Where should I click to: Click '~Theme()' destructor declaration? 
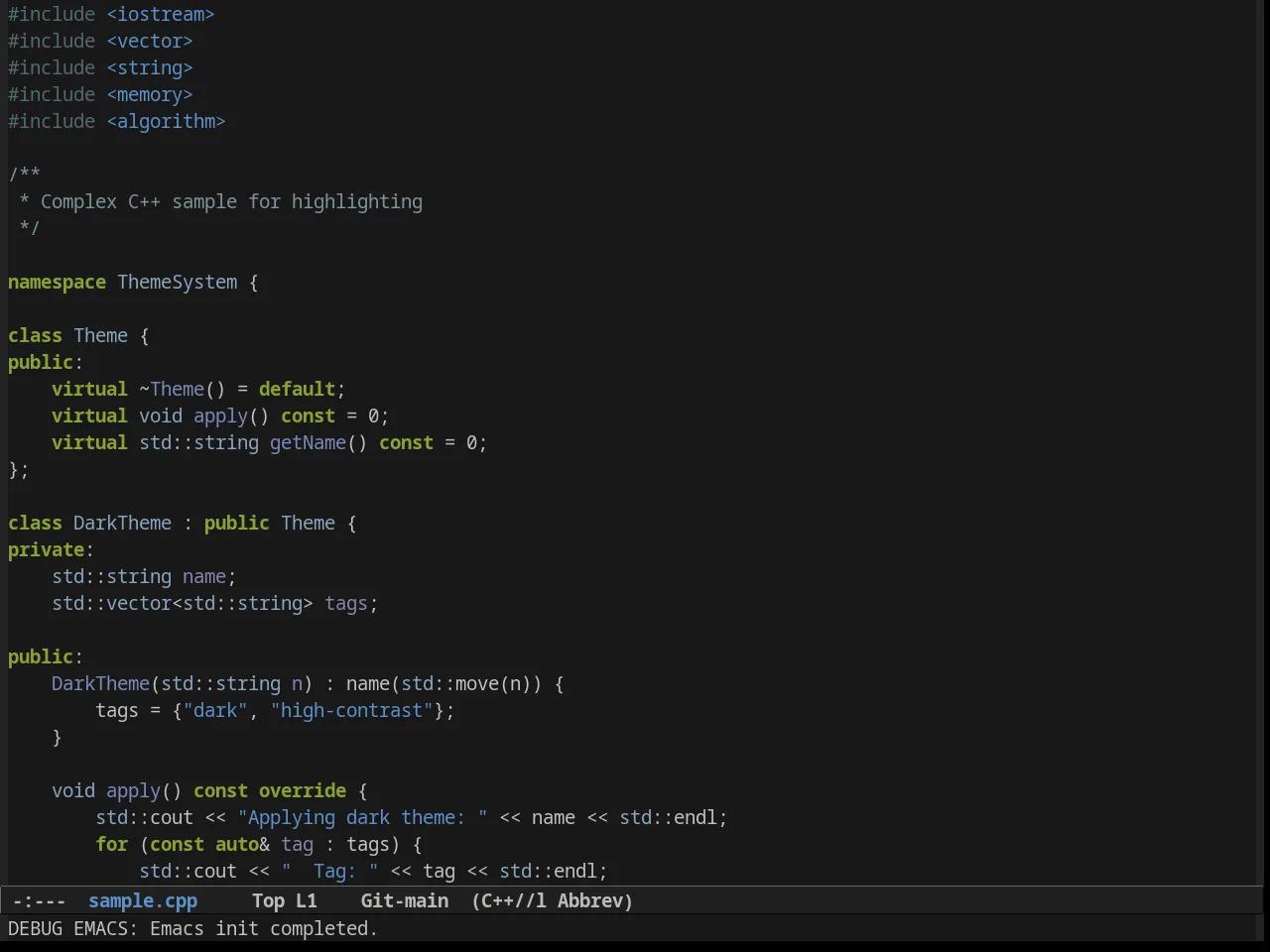click(x=183, y=389)
